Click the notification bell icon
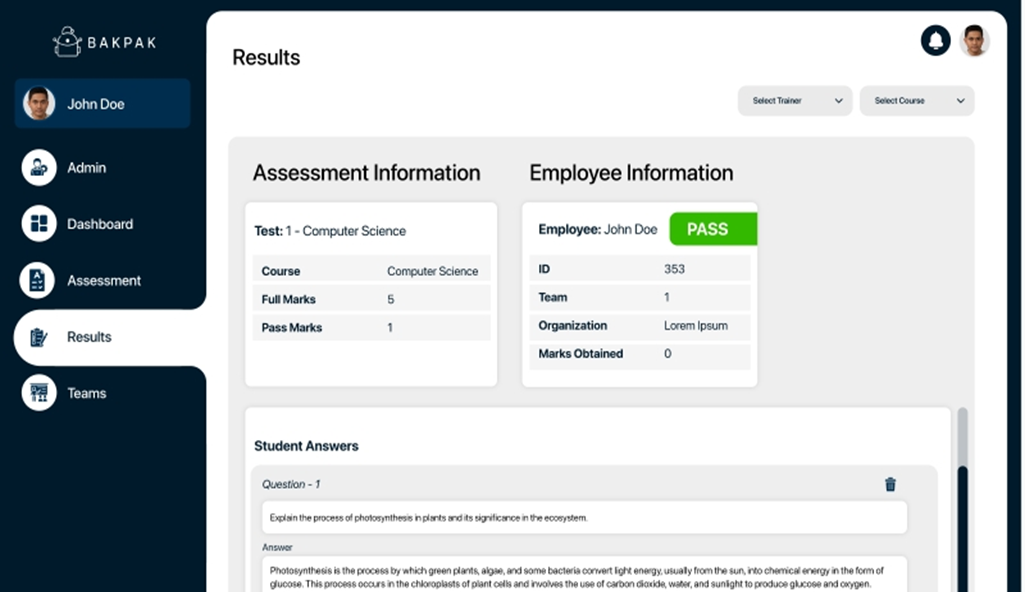Image resolution: width=1025 pixels, height=592 pixels. point(935,40)
